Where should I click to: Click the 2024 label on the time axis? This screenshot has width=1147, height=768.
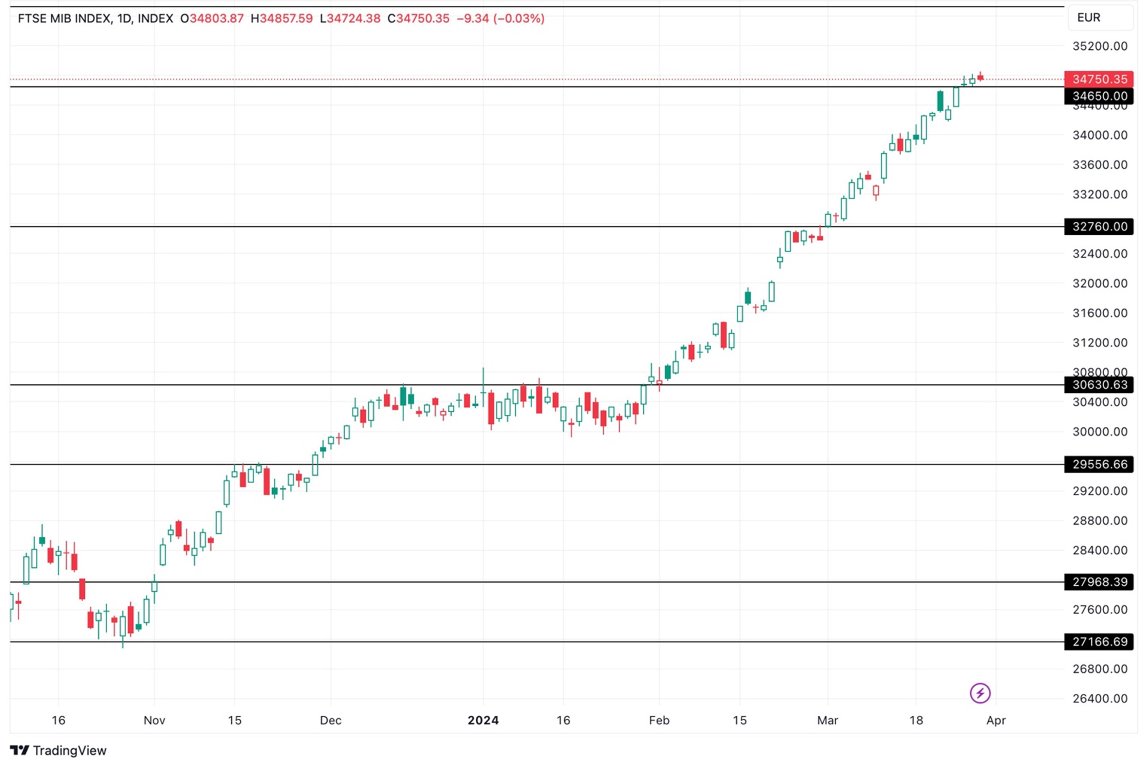[484, 719]
